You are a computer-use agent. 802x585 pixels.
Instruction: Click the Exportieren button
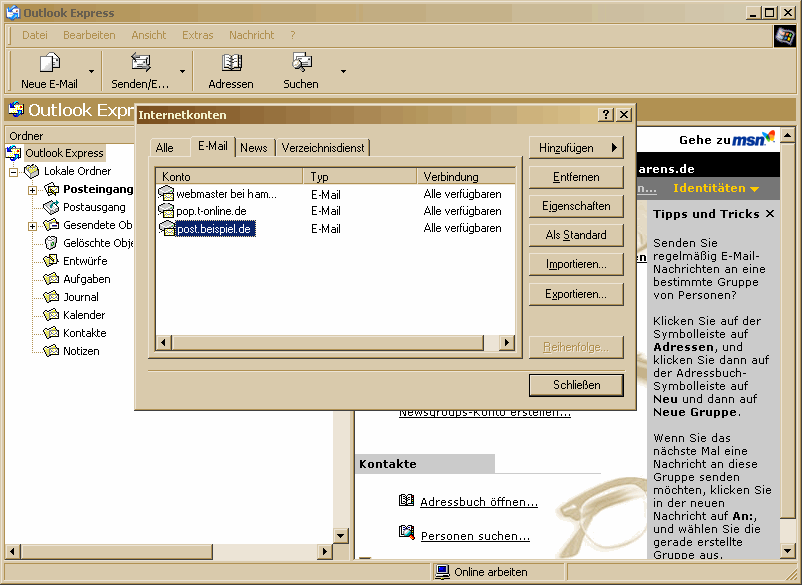tap(576, 294)
